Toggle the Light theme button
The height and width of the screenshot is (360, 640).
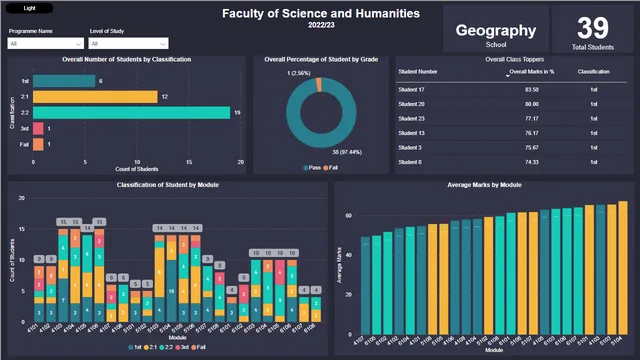pyautogui.click(x=29, y=8)
